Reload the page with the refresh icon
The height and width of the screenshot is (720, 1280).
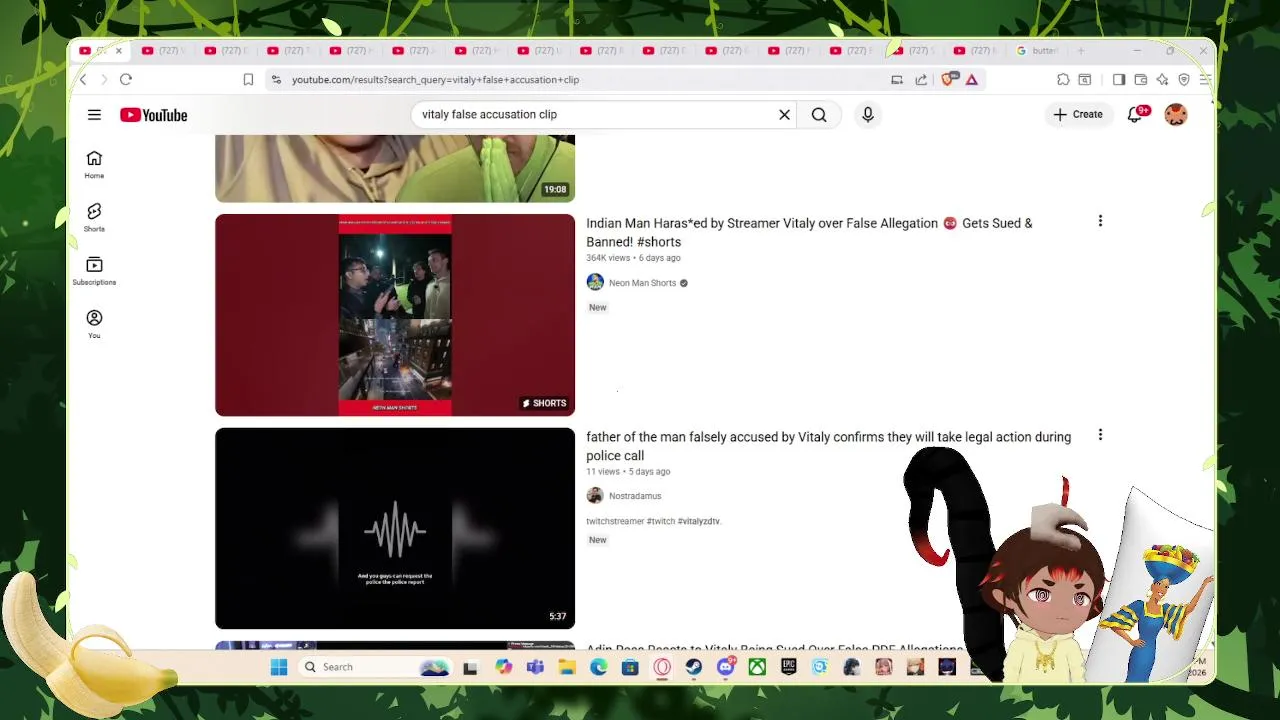pos(126,80)
